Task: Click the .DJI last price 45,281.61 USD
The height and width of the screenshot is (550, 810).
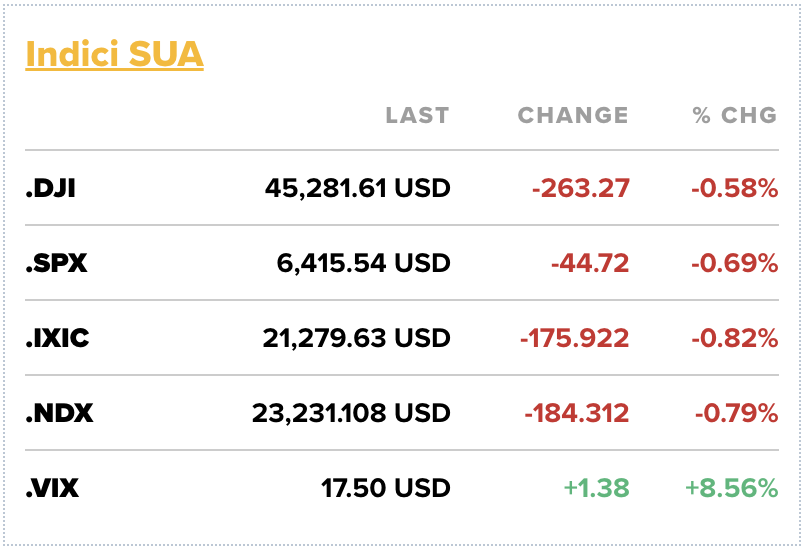Action: point(357,188)
